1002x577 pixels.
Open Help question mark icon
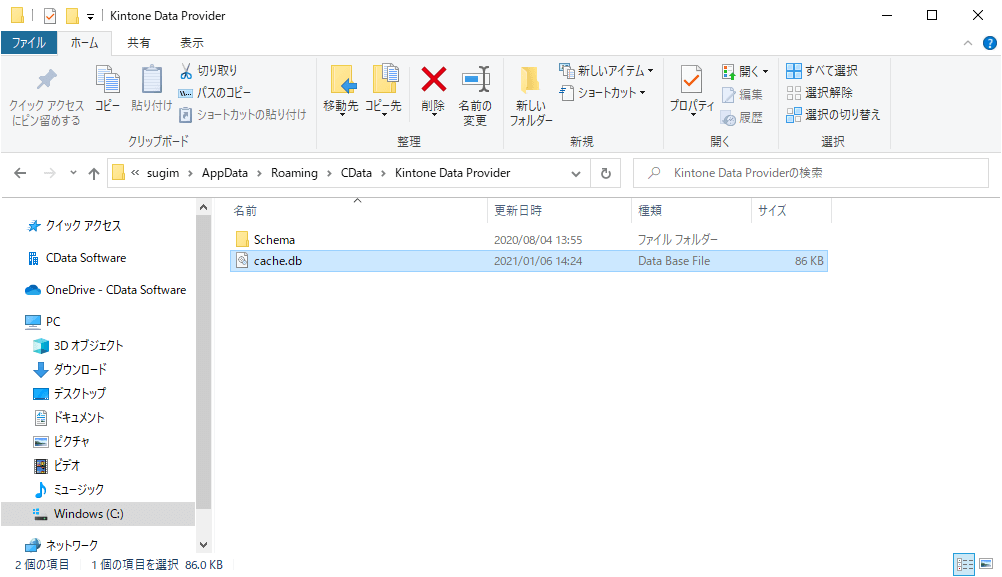990,43
